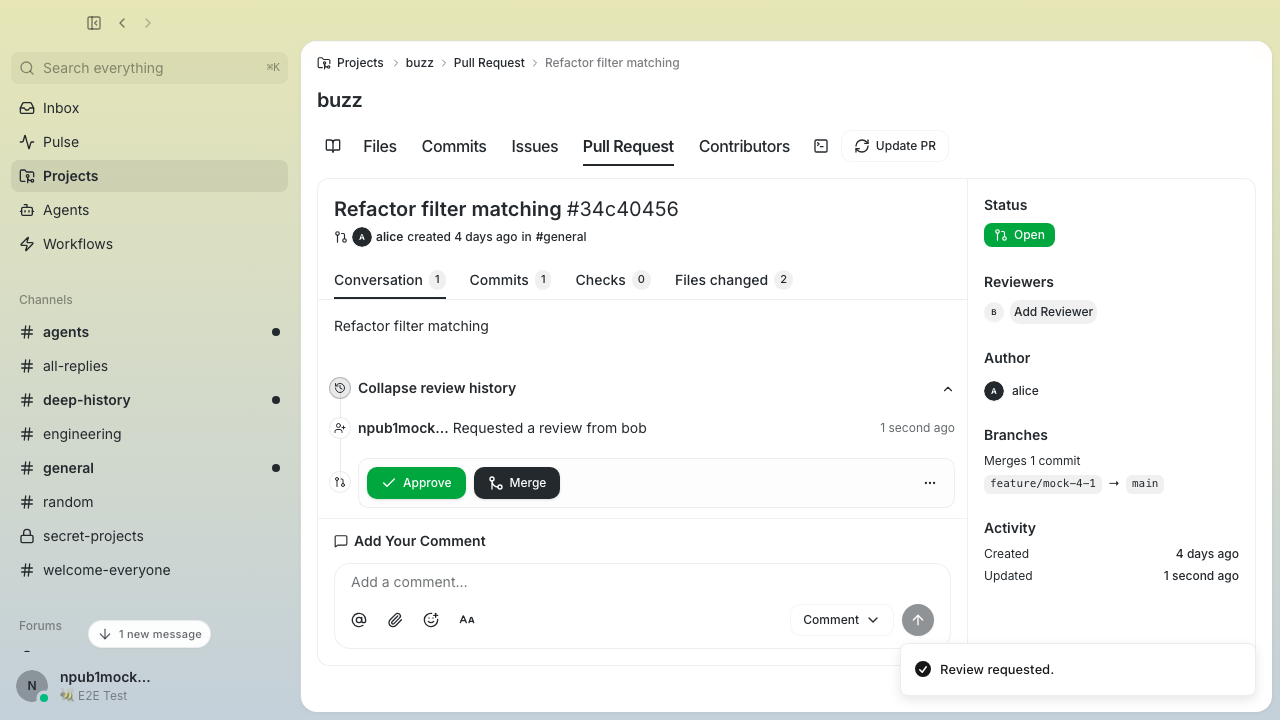This screenshot has width=1280, height=720.
Task: Jump to 1 new message
Action: click(x=150, y=634)
